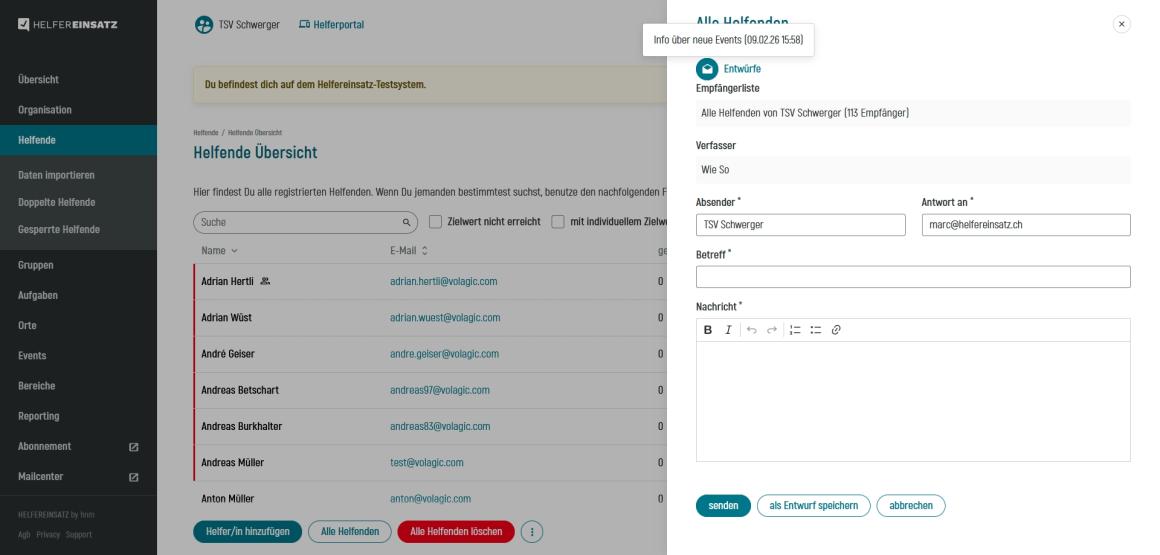Click the Info über neue Events draft entry
This screenshot has width=1160, height=555.
[729, 40]
